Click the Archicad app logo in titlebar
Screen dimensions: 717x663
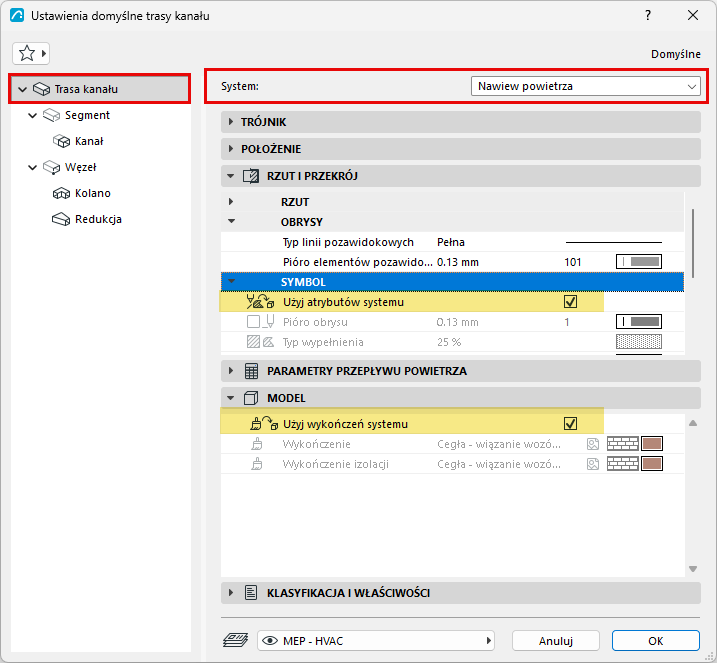point(17,16)
